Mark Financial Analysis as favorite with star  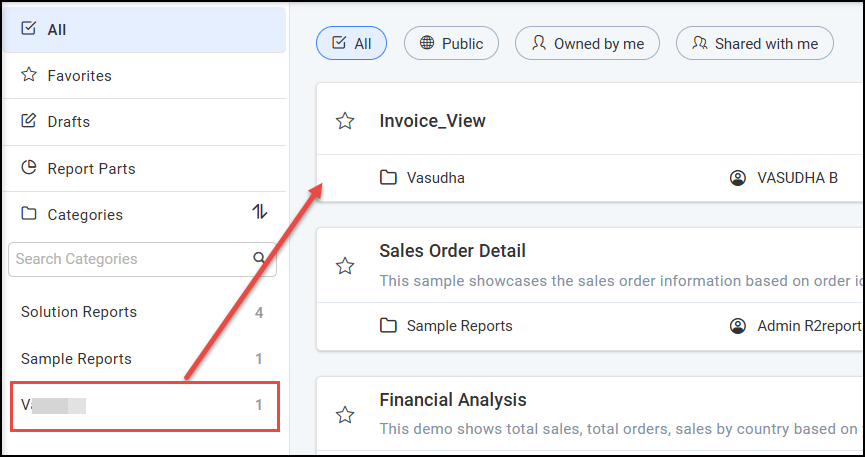(345, 414)
